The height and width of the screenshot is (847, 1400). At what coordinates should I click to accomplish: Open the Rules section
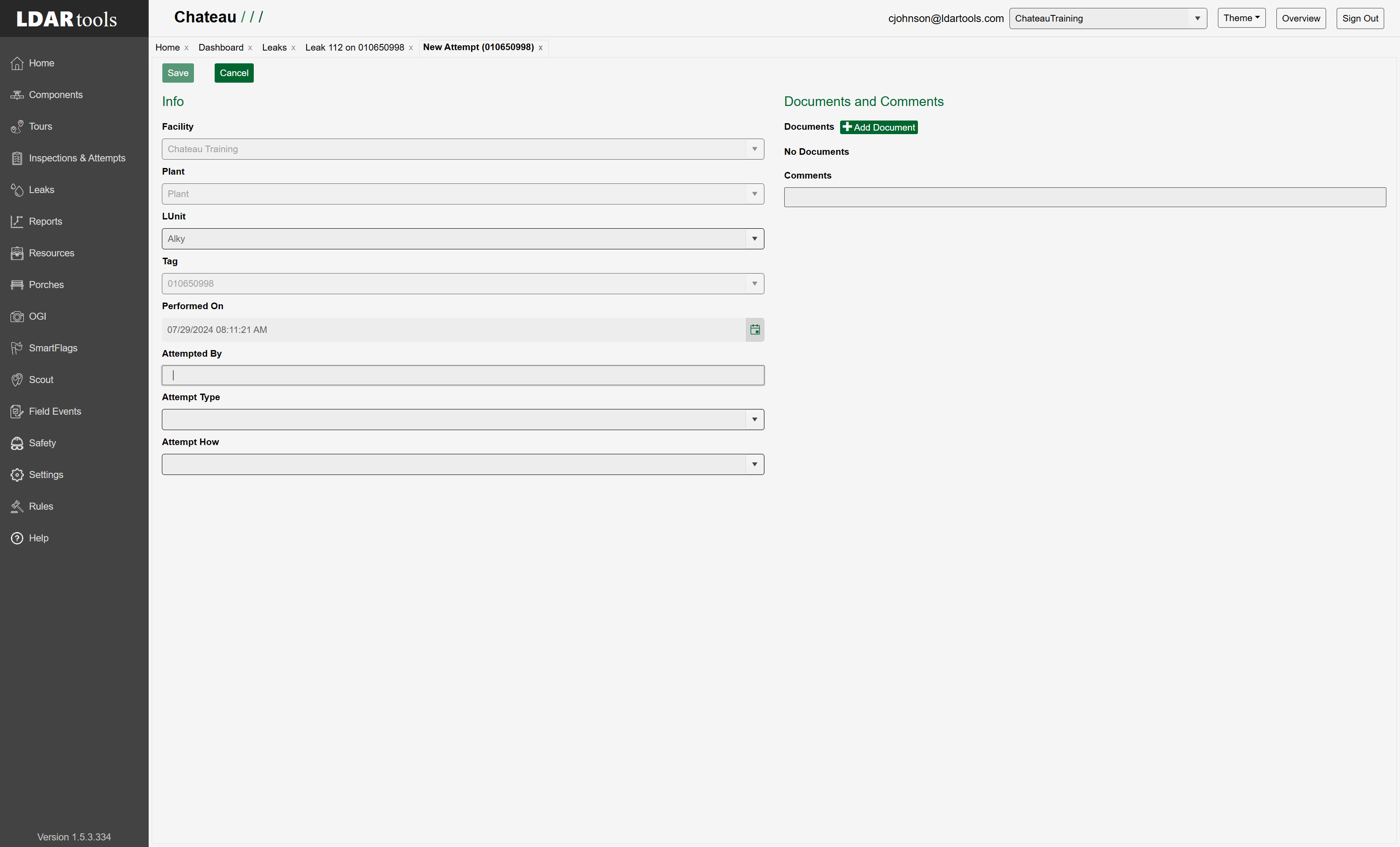41,507
